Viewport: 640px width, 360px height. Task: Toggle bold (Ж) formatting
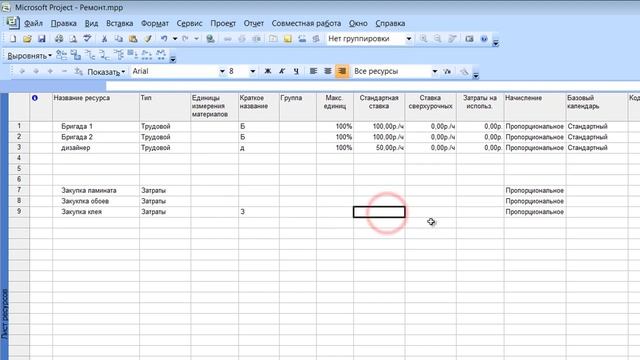(x=268, y=71)
